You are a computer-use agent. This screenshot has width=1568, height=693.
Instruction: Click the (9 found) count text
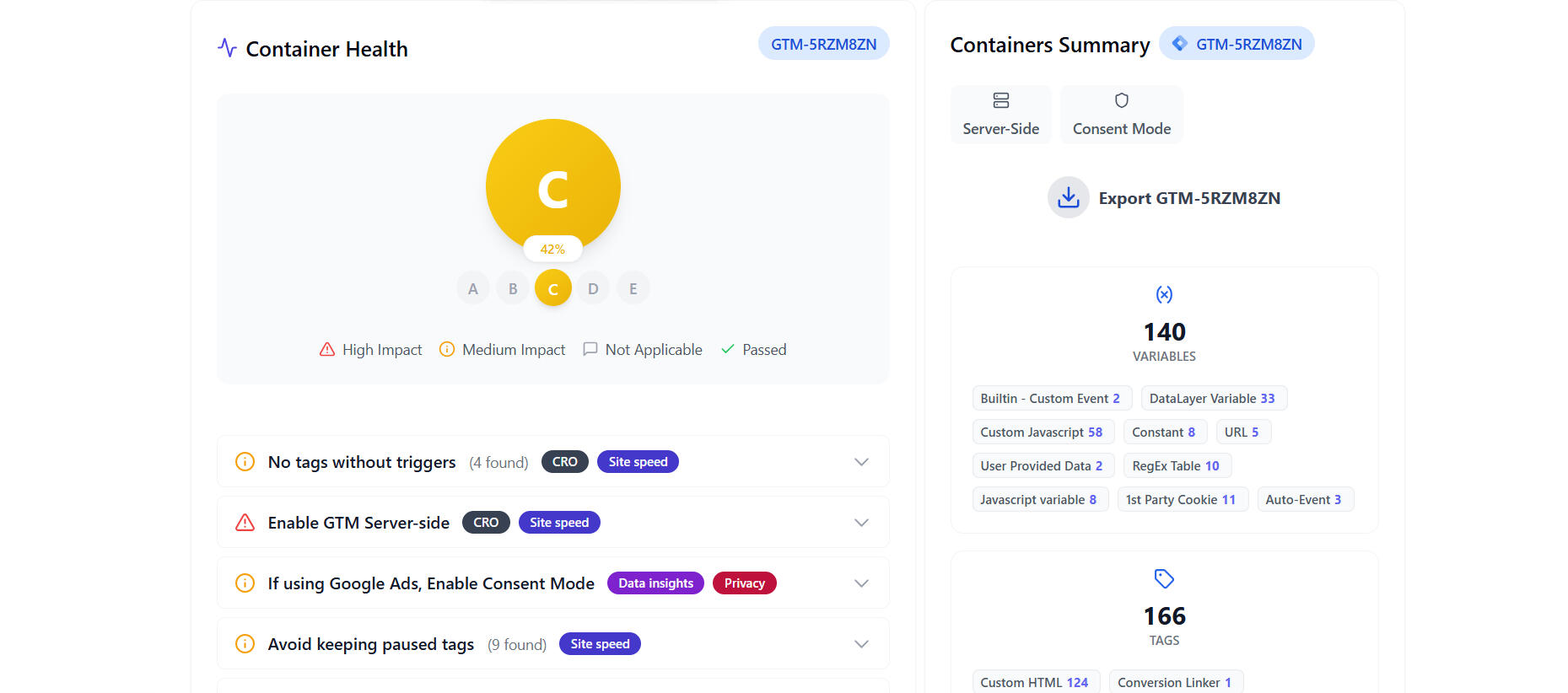click(517, 644)
